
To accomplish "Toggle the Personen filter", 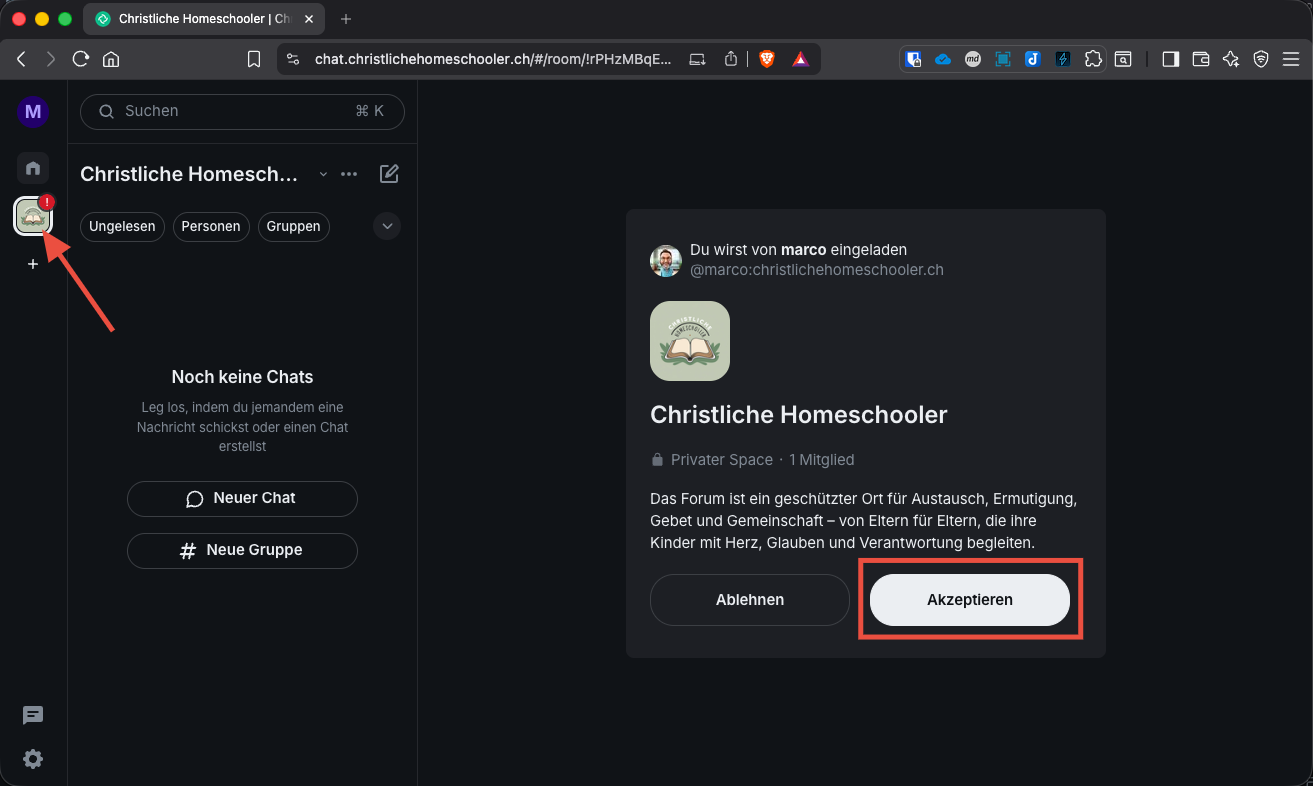I will 211,227.
